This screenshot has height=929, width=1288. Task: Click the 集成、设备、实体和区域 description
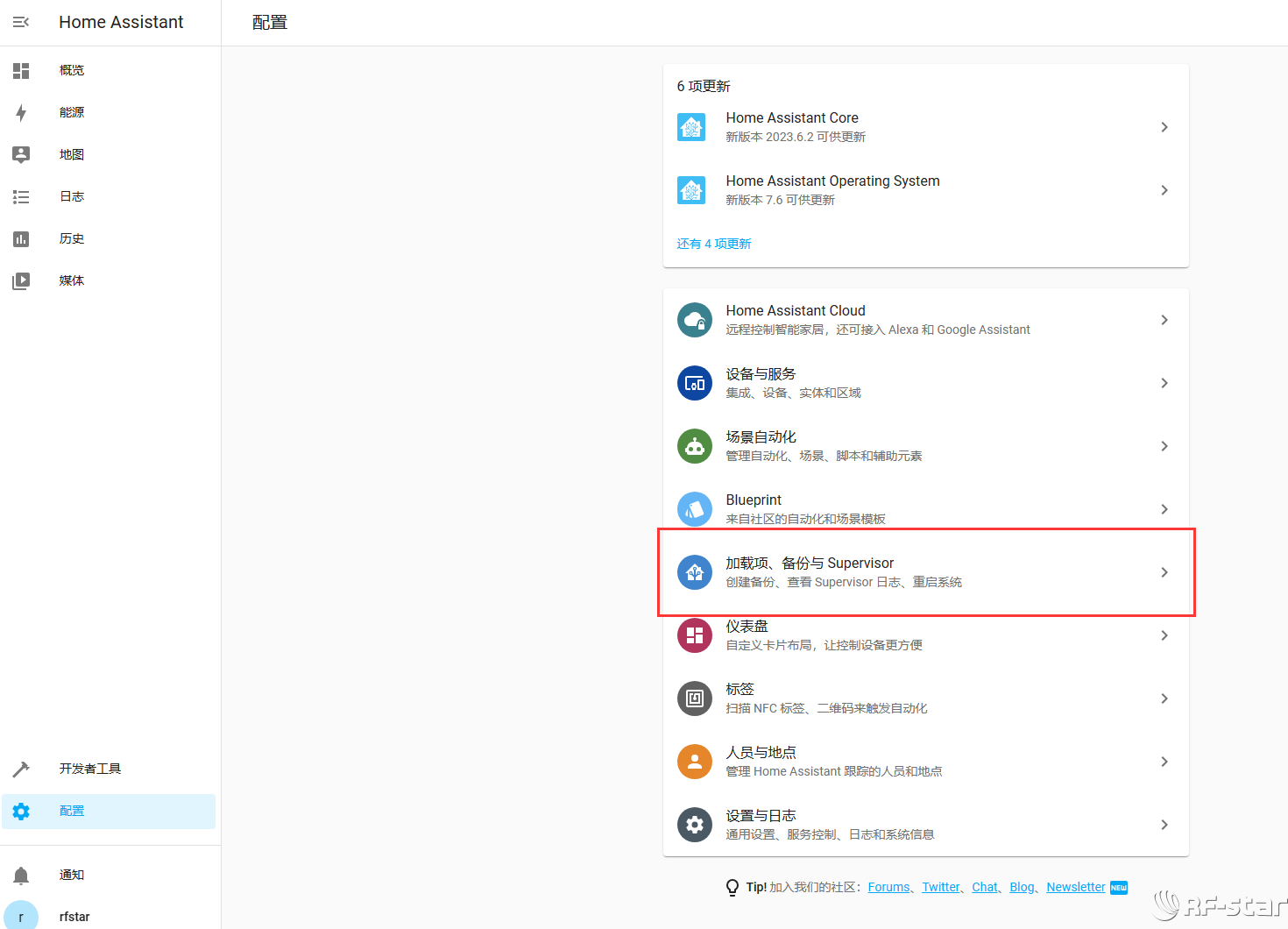pos(793,393)
